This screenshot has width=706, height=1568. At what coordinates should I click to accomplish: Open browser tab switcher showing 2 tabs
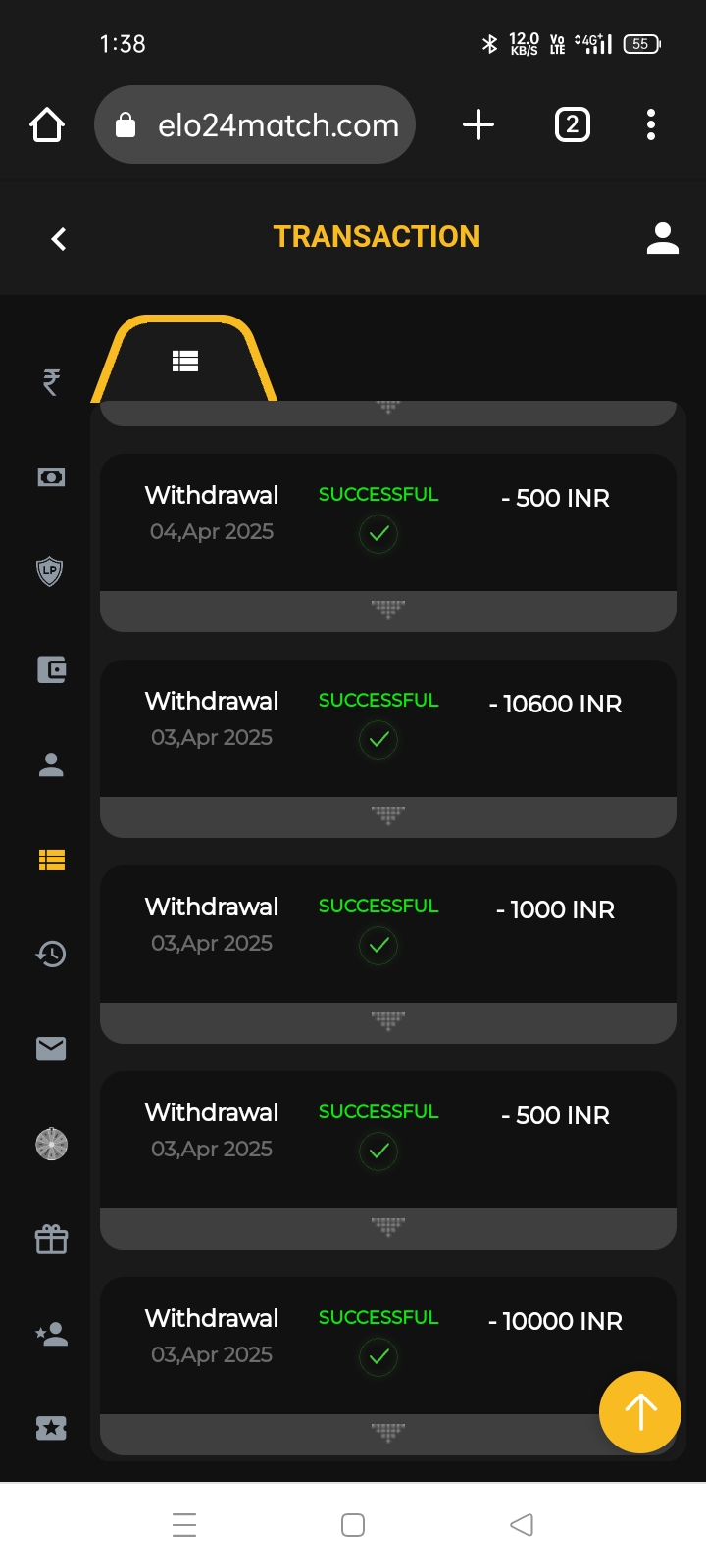pyautogui.click(x=573, y=124)
